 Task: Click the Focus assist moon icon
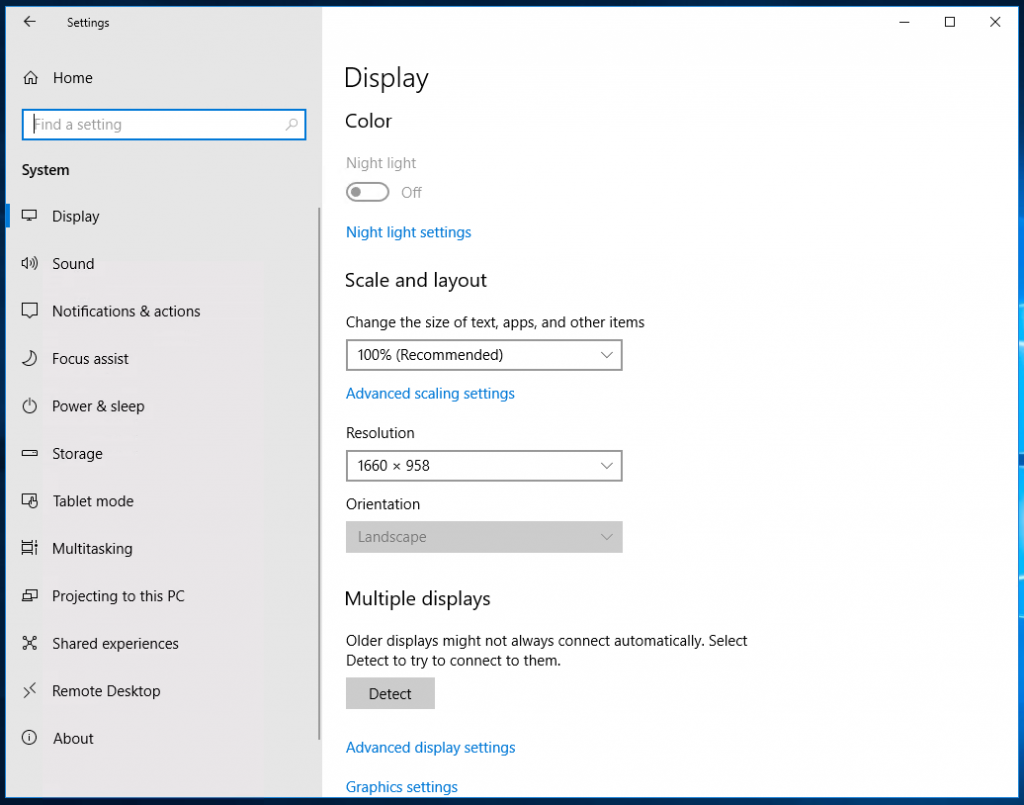(30, 358)
